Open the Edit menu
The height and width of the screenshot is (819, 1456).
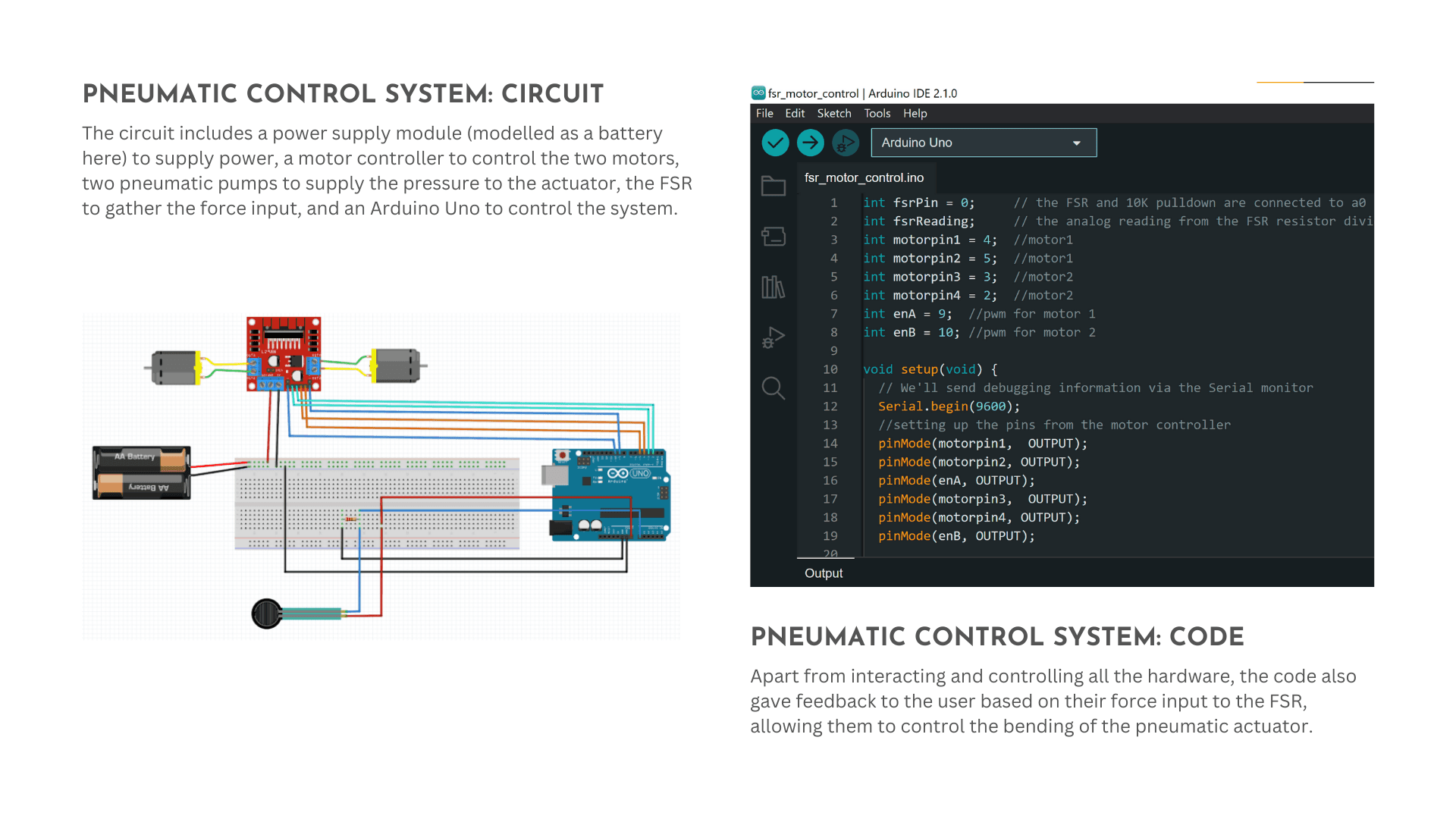point(795,113)
